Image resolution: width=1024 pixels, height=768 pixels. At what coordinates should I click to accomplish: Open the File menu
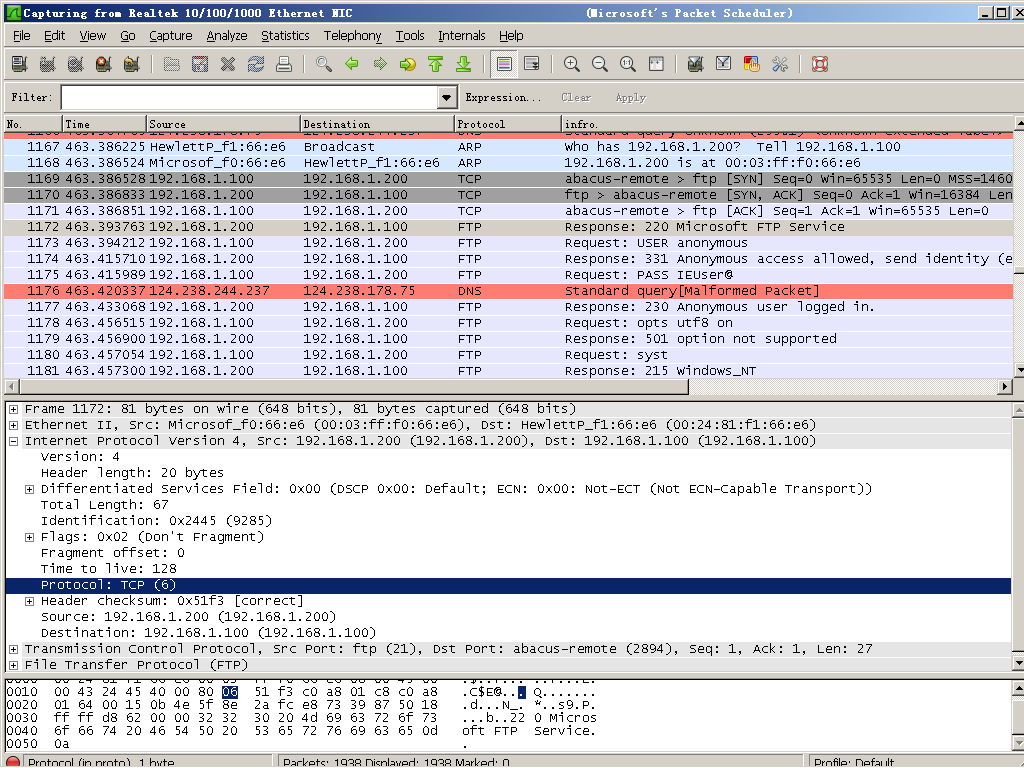tap(22, 36)
